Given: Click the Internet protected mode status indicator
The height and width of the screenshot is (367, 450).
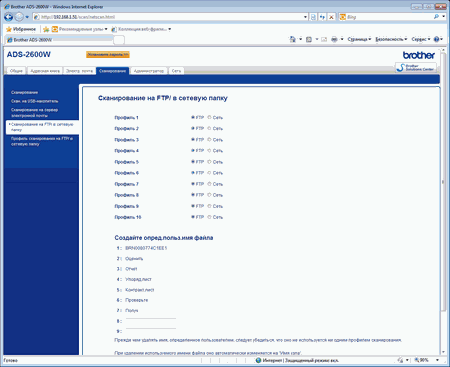Looking at the screenshot, I should (x=297, y=360).
